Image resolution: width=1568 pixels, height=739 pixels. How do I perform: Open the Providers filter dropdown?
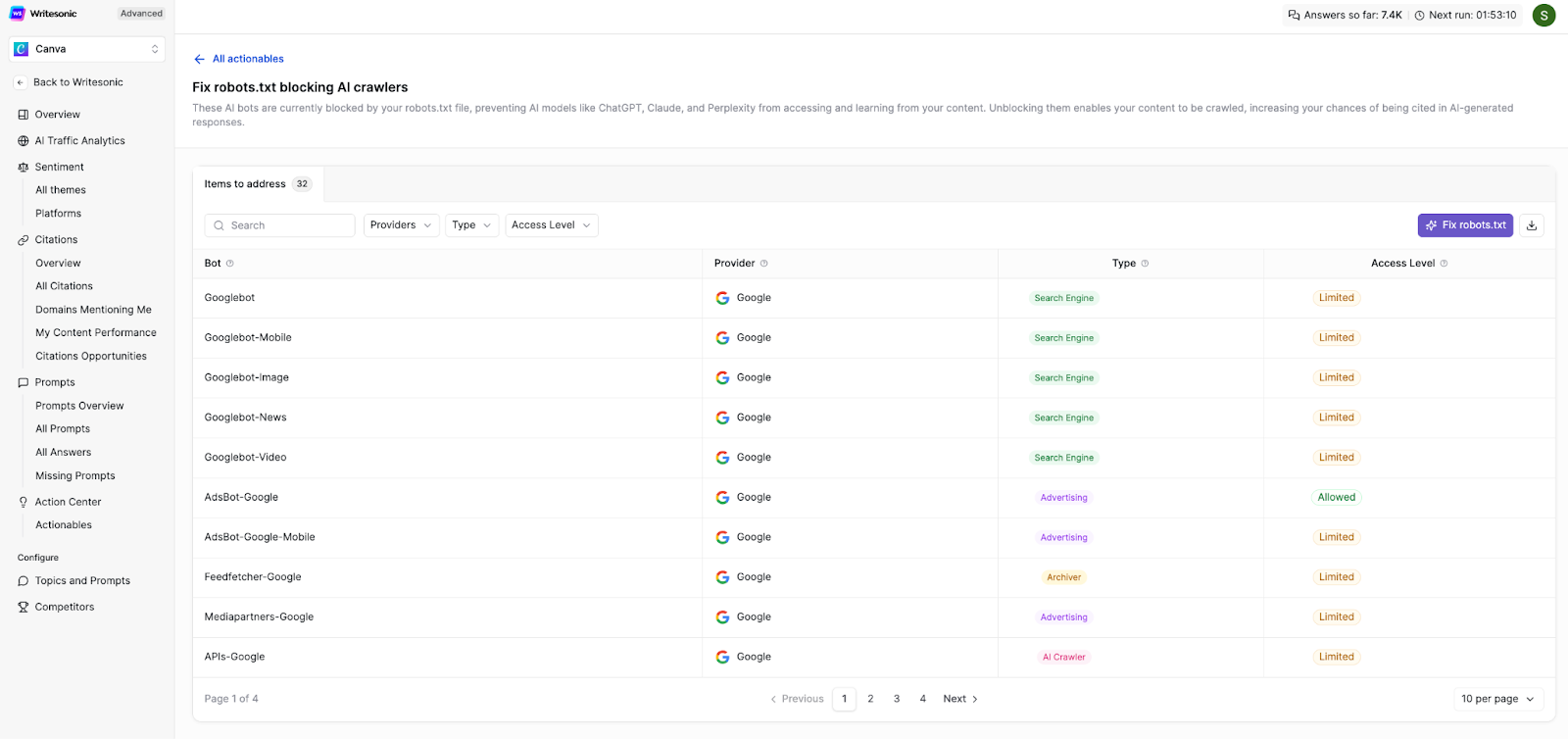(401, 225)
